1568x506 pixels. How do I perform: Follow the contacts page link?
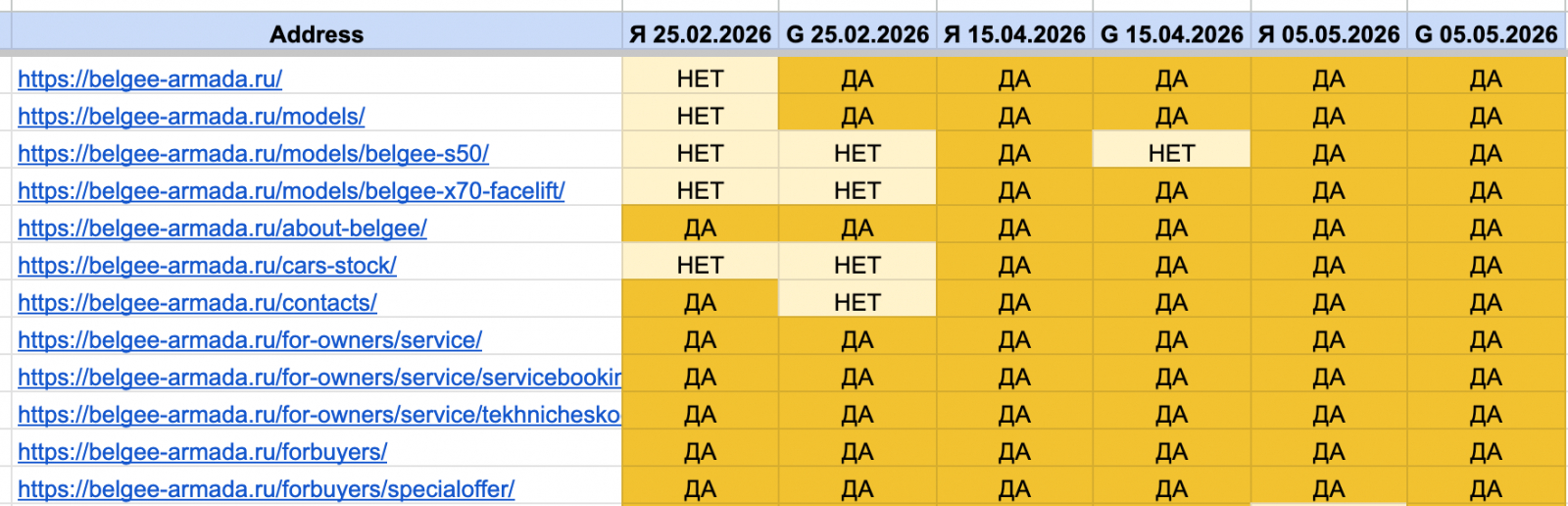(x=197, y=302)
